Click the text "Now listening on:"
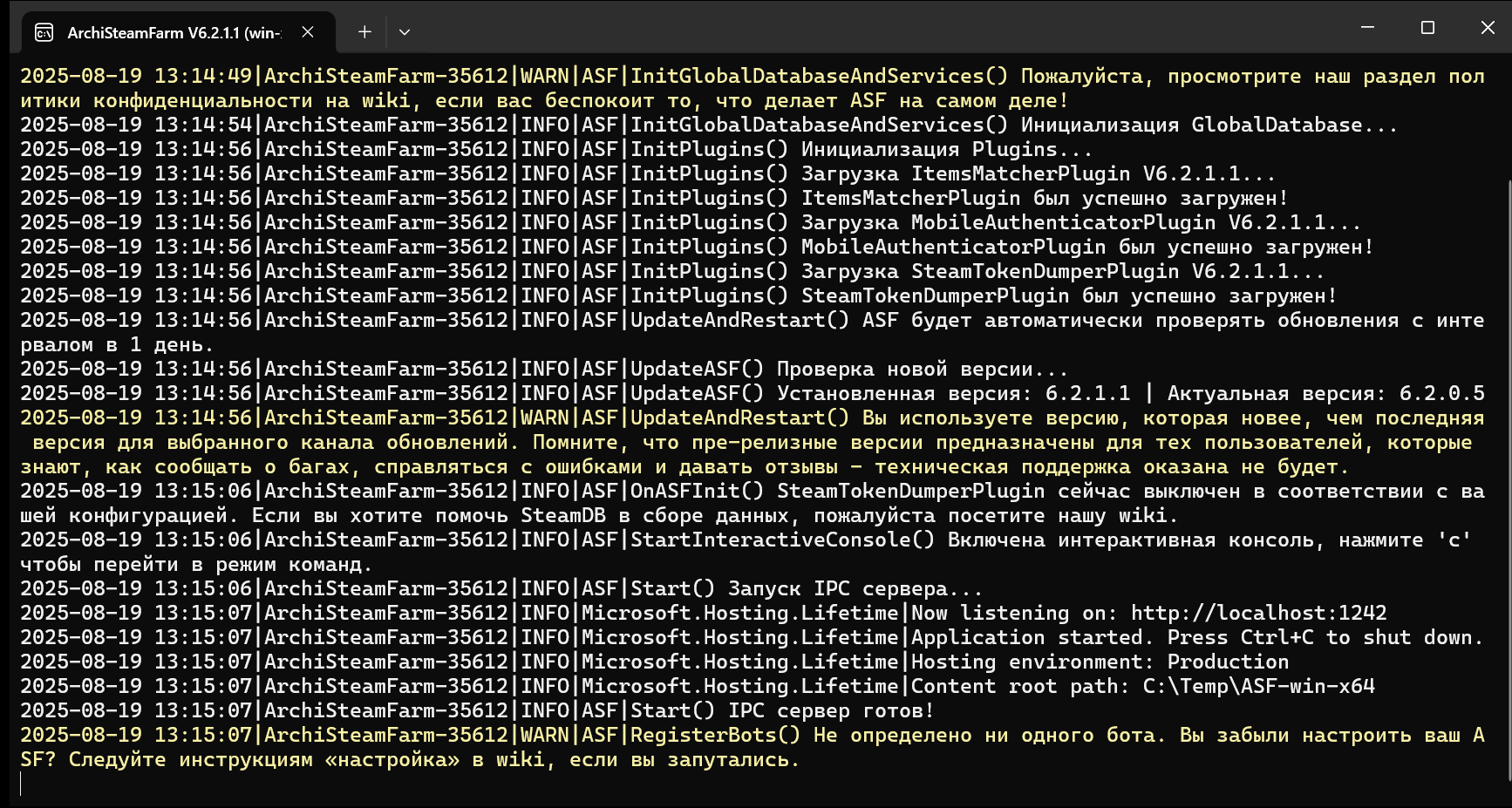The height and width of the screenshot is (808, 1512). pyautogui.click(x=1014, y=614)
